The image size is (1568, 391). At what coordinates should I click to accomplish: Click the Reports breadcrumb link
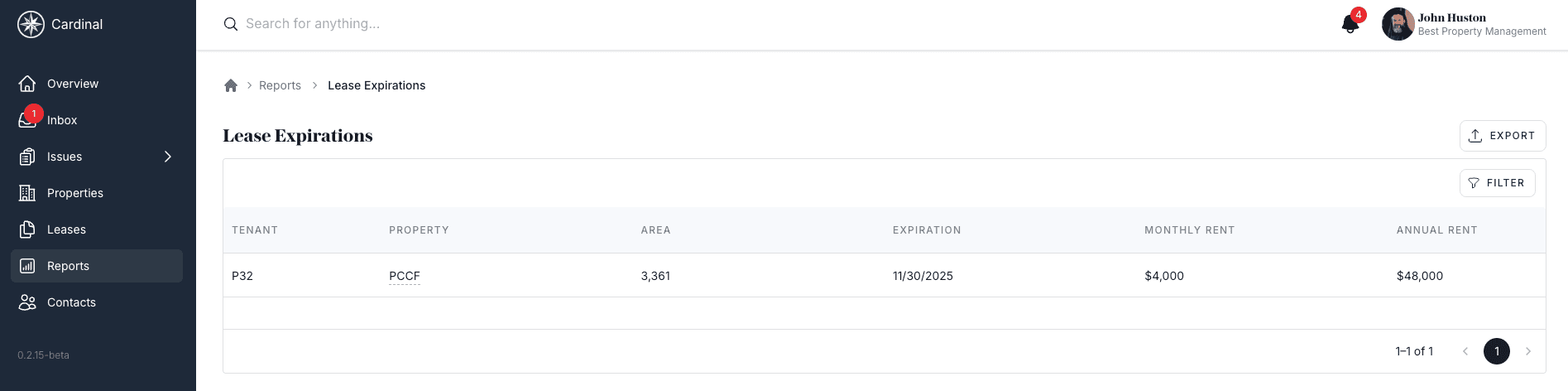280,85
